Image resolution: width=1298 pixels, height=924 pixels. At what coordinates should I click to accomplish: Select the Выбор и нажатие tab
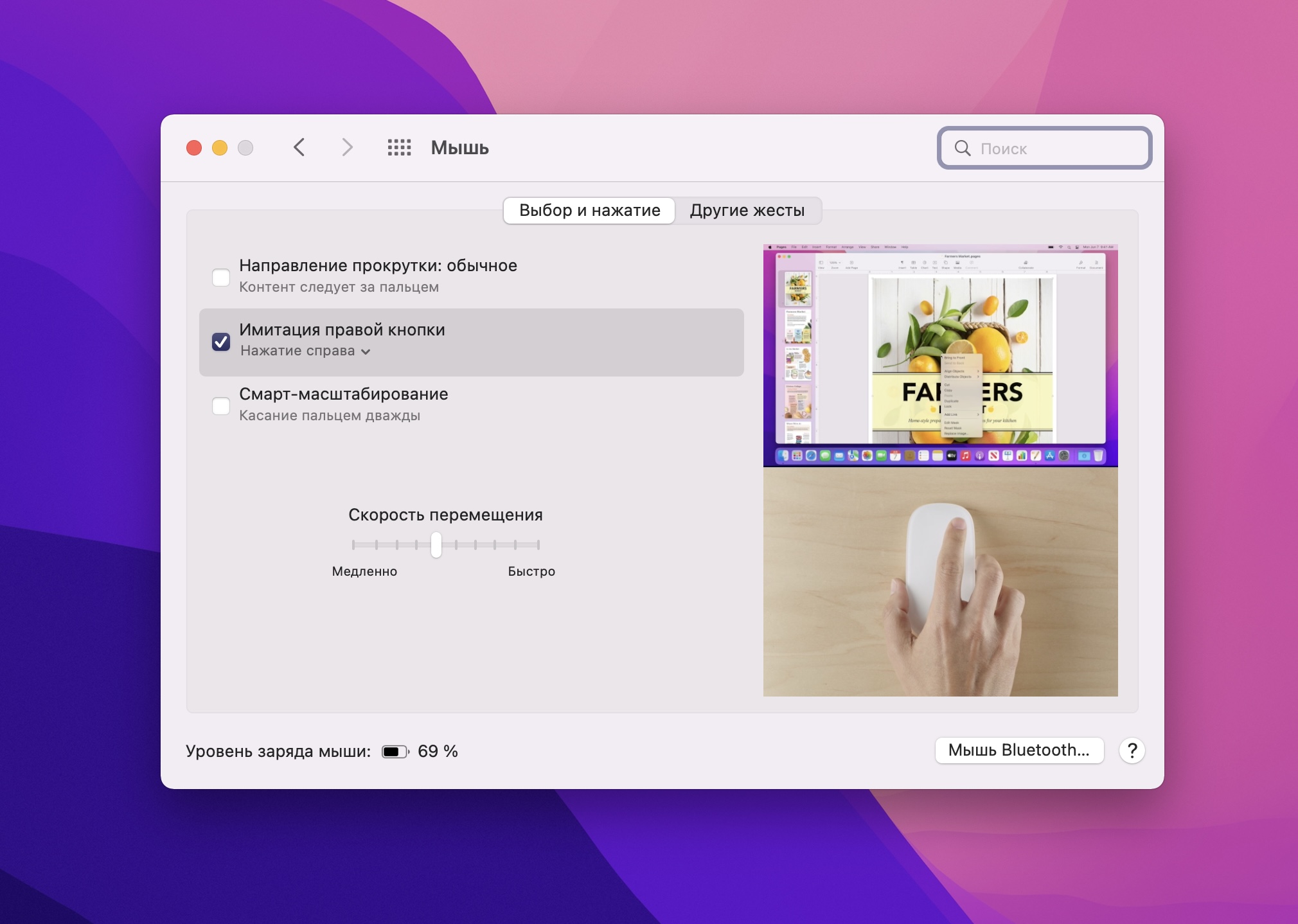(x=589, y=210)
